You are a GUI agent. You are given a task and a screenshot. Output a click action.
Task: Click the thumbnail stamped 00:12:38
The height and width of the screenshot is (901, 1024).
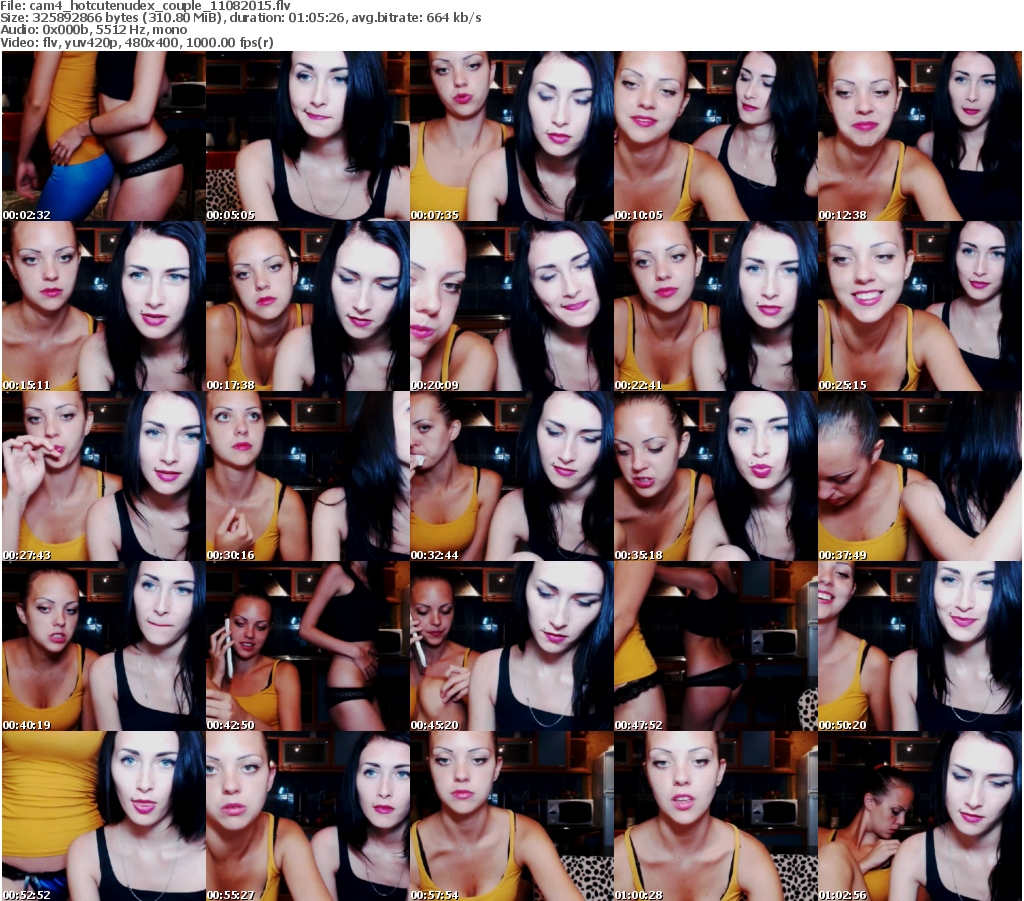[x=920, y=136]
